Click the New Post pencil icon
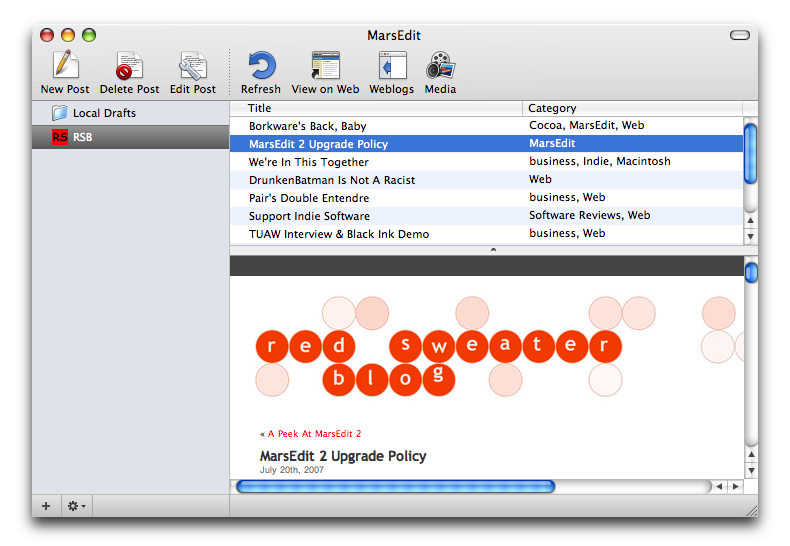 pyautogui.click(x=65, y=64)
